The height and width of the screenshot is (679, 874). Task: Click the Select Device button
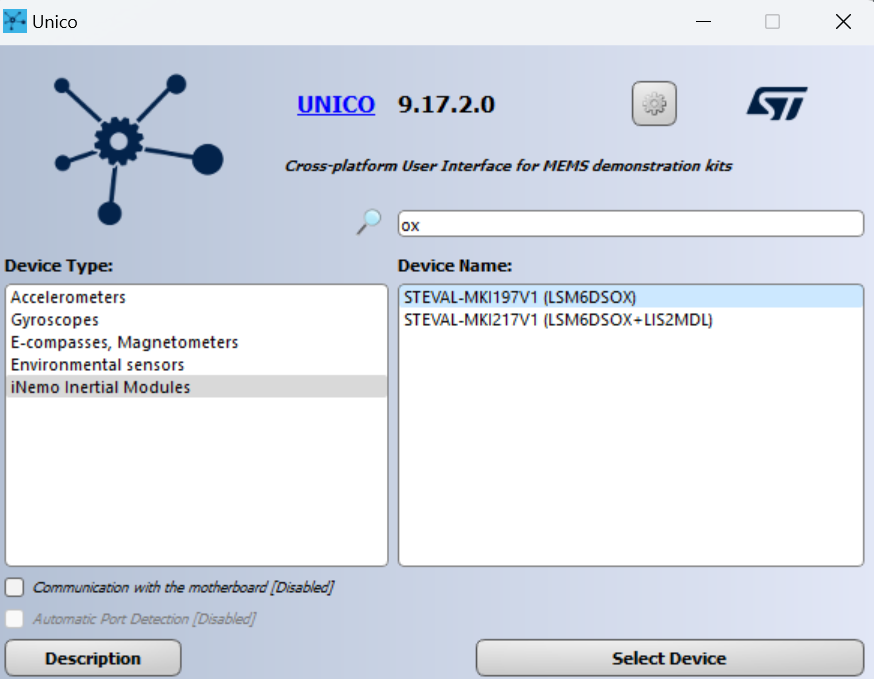669,658
